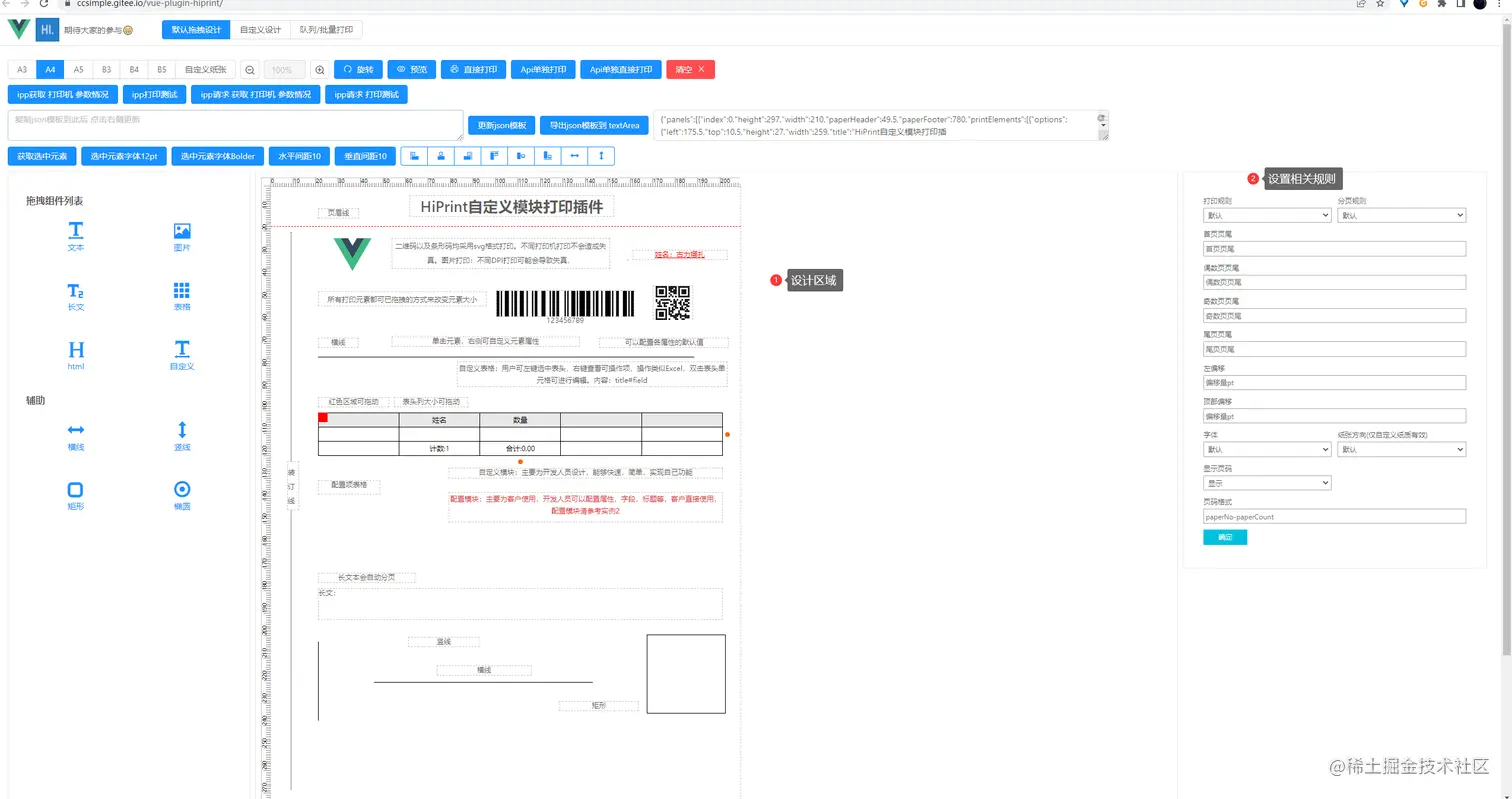The height and width of the screenshot is (799, 1512).
Task: Click the 获取选中元素 button
Action: [x=42, y=156]
